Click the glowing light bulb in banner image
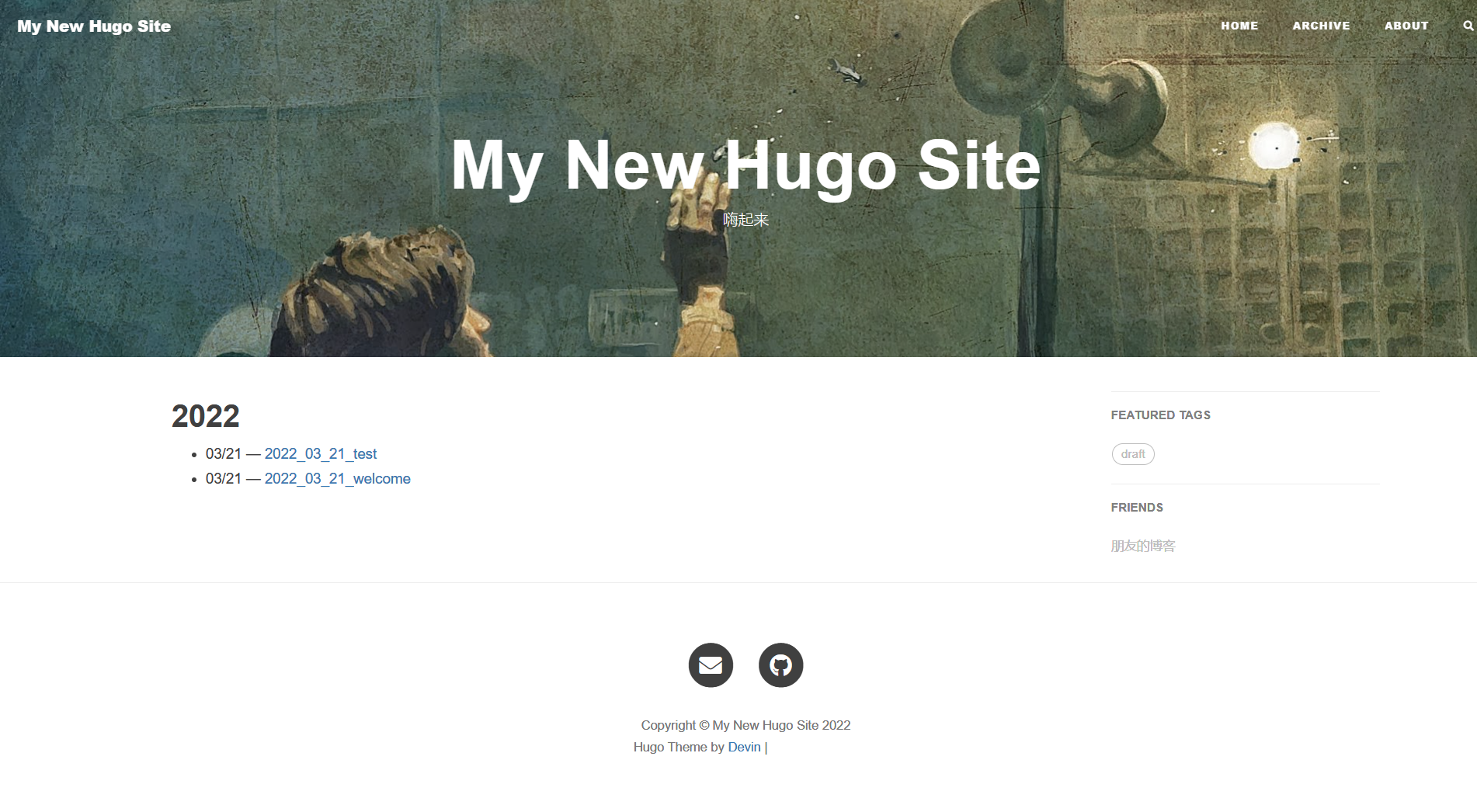The image size is (1477, 812). (1273, 146)
